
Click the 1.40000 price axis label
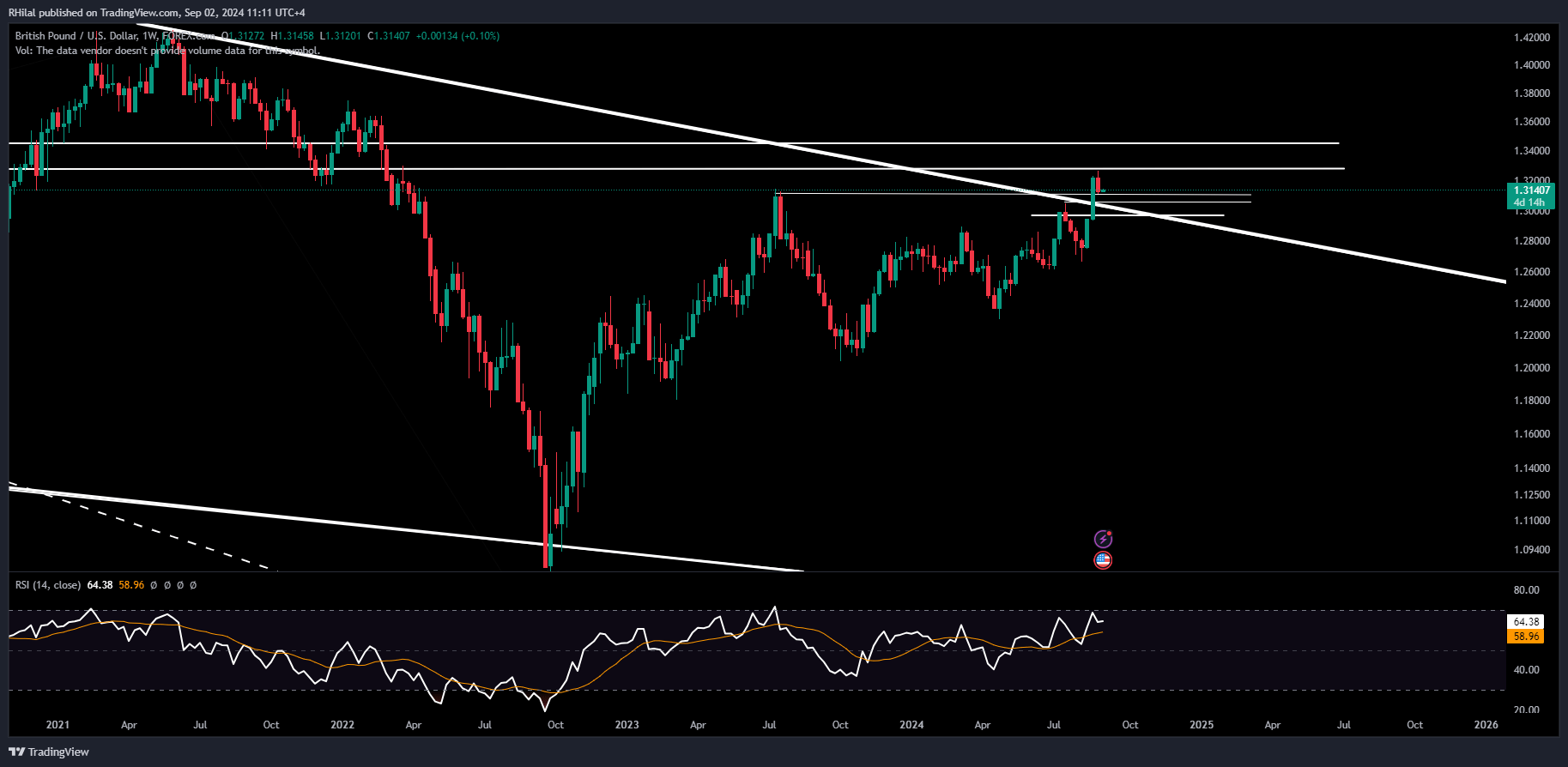click(1532, 65)
